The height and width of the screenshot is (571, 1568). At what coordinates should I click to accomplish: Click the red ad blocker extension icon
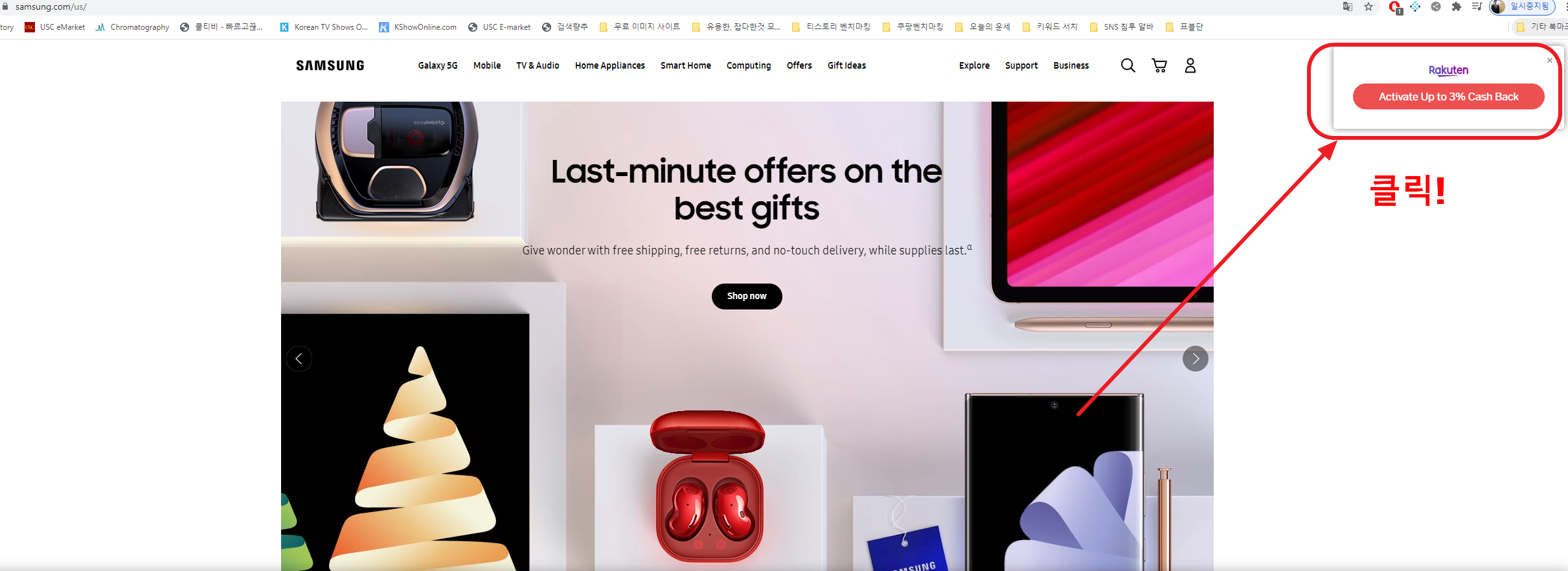[x=1395, y=7]
